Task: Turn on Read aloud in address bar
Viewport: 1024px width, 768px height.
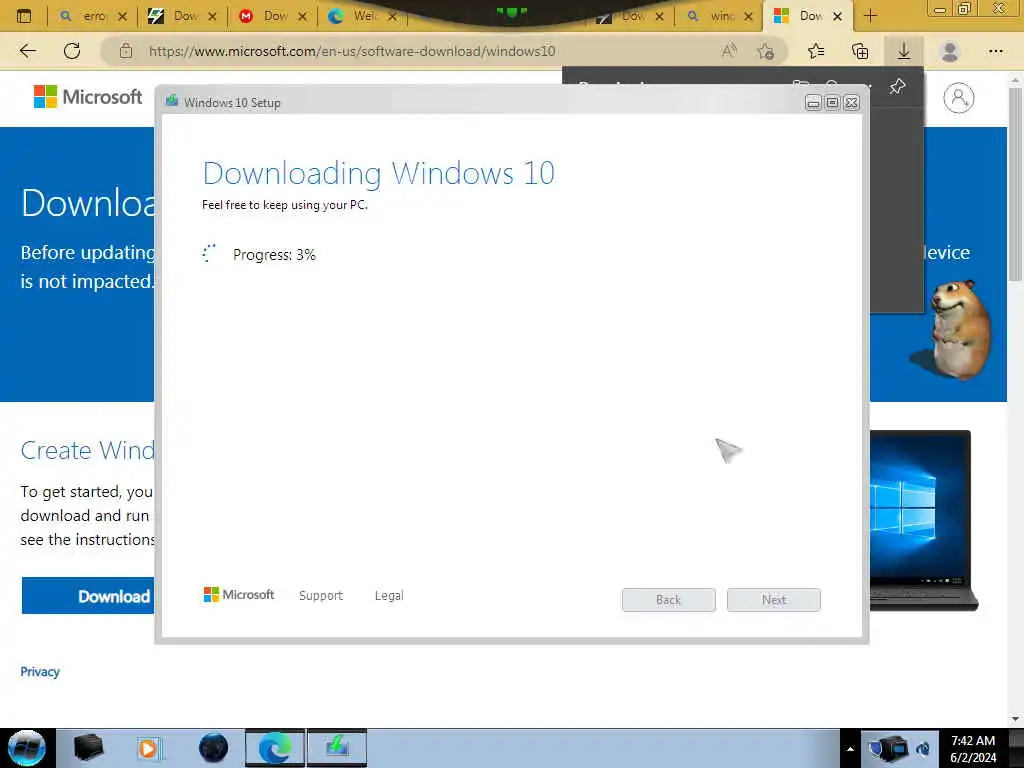Action: click(729, 50)
